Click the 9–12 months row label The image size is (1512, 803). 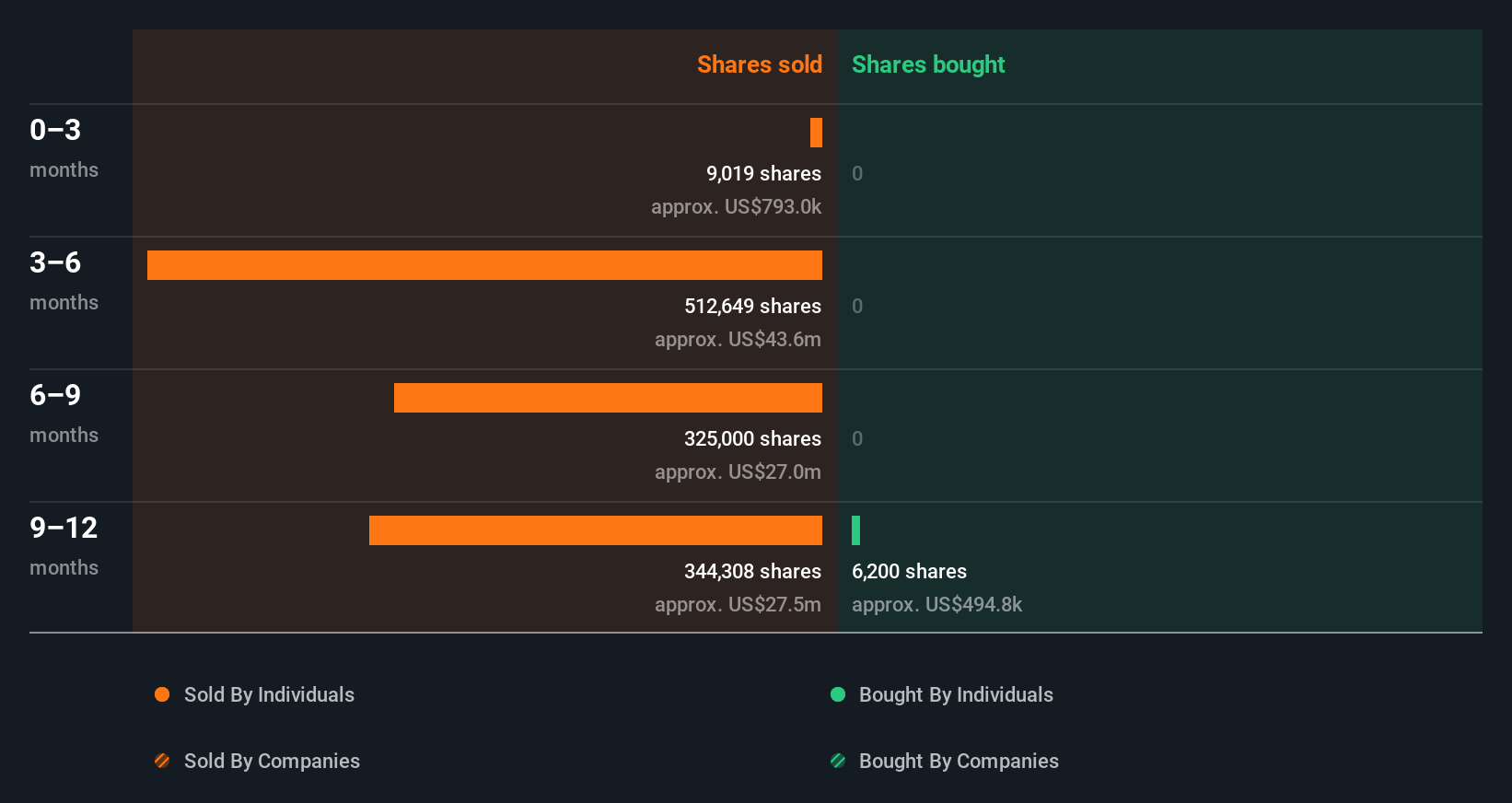[x=64, y=546]
